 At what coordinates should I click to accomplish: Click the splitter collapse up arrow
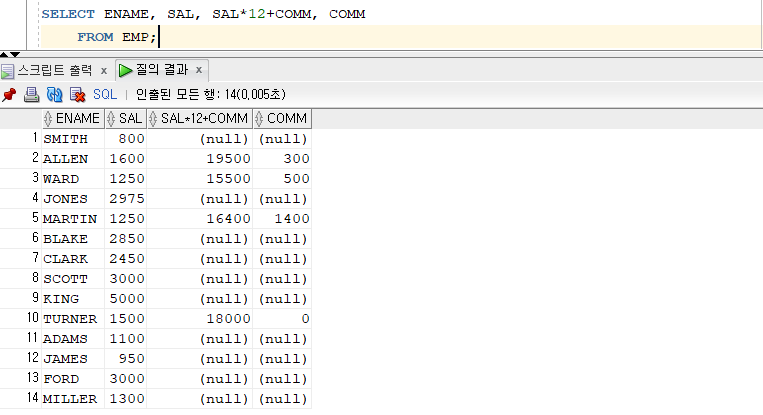pos(4,54)
